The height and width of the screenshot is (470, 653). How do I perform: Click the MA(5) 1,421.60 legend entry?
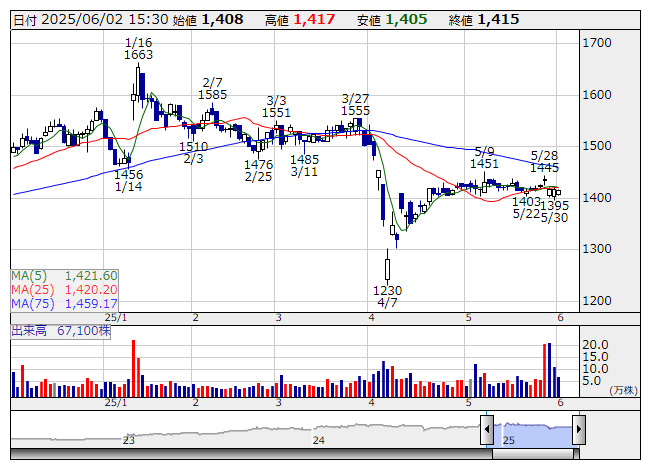(x=64, y=276)
